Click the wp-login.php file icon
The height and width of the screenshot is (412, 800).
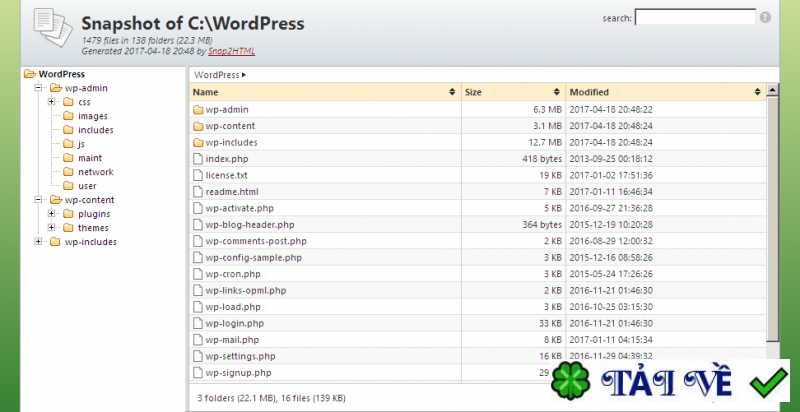coord(198,323)
